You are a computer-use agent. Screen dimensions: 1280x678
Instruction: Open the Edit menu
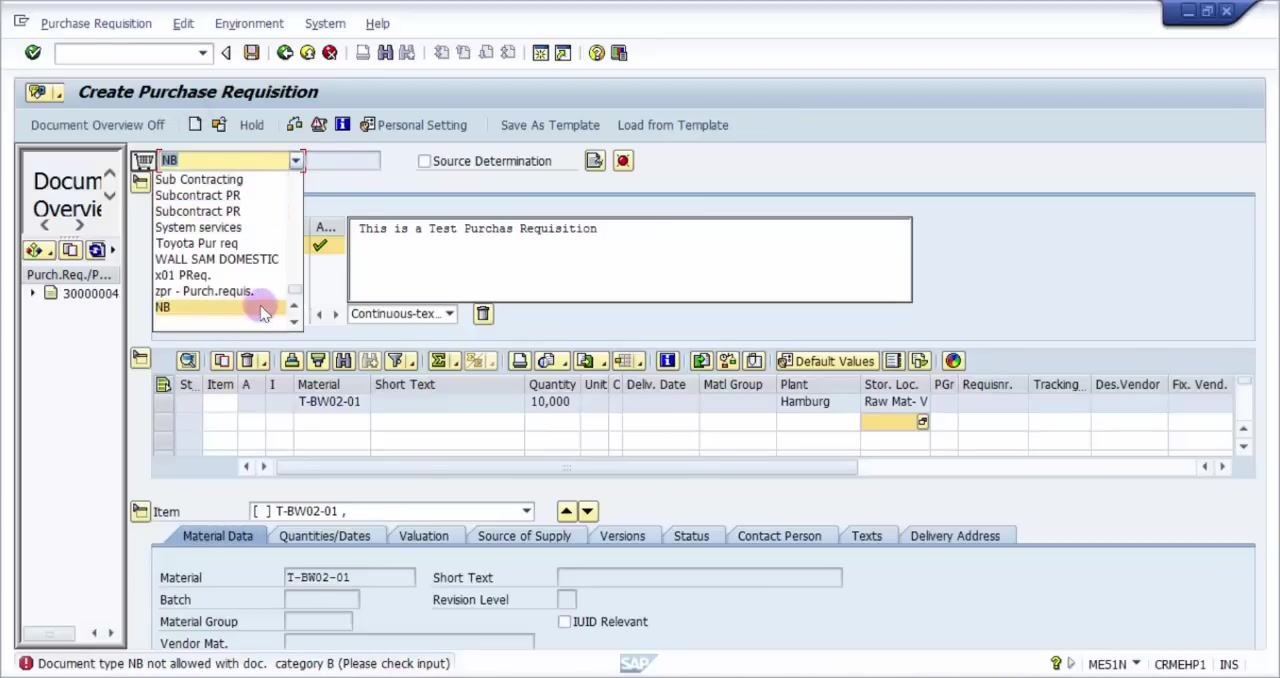(x=183, y=23)
